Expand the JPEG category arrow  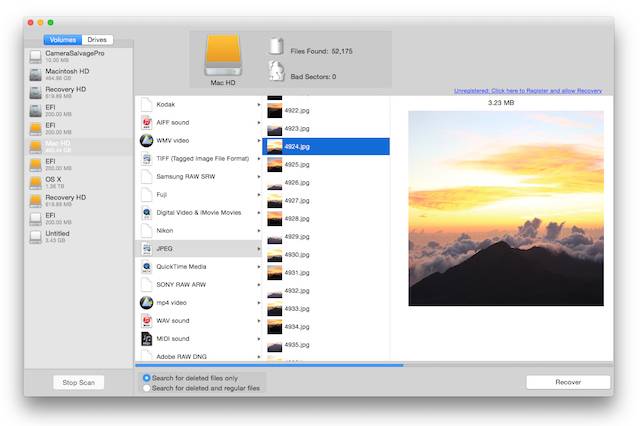coord(258,249)
